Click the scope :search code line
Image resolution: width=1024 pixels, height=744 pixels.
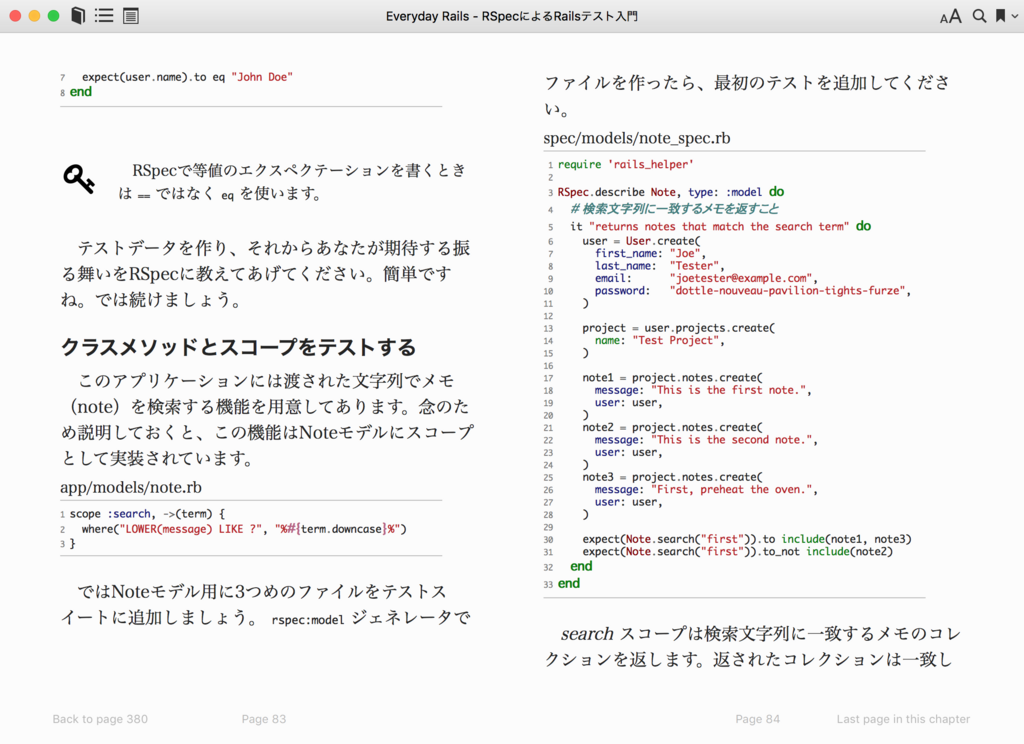147,514
